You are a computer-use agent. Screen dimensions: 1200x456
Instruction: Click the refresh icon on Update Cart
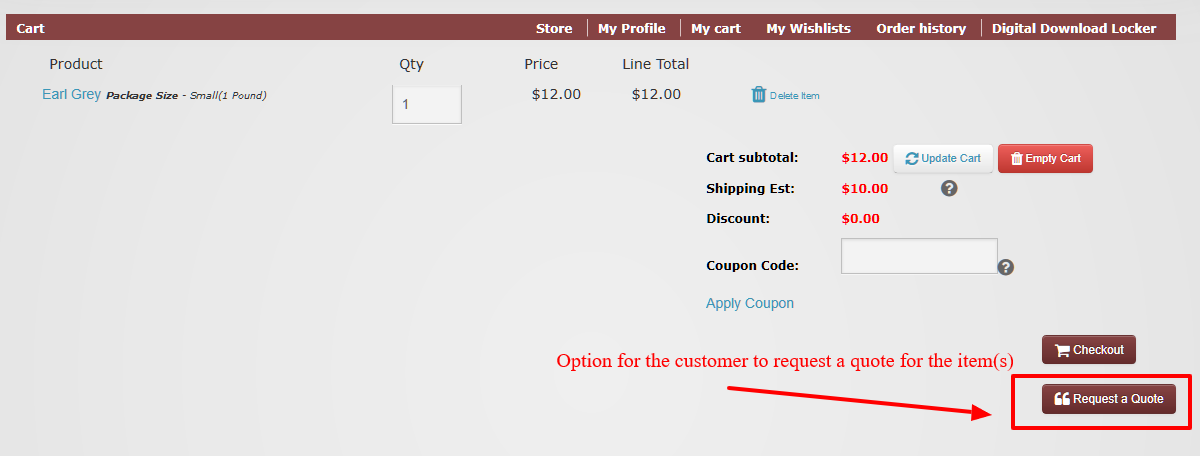[912, 158]
